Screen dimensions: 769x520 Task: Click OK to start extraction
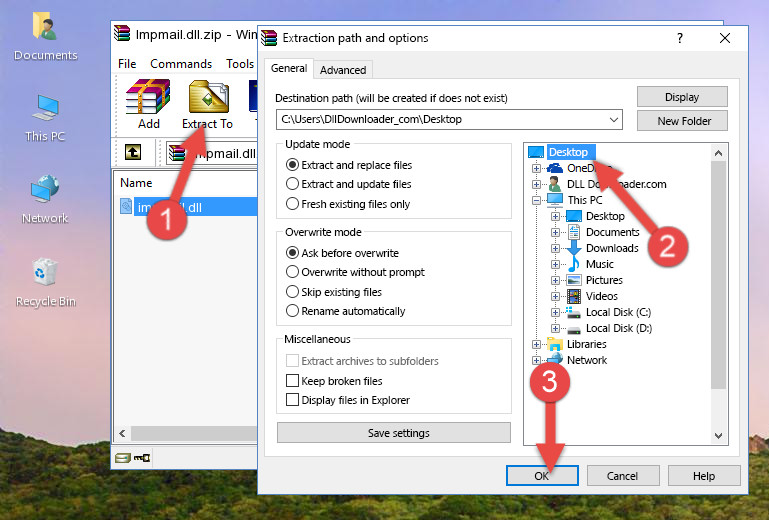click(x=542, y=475)
